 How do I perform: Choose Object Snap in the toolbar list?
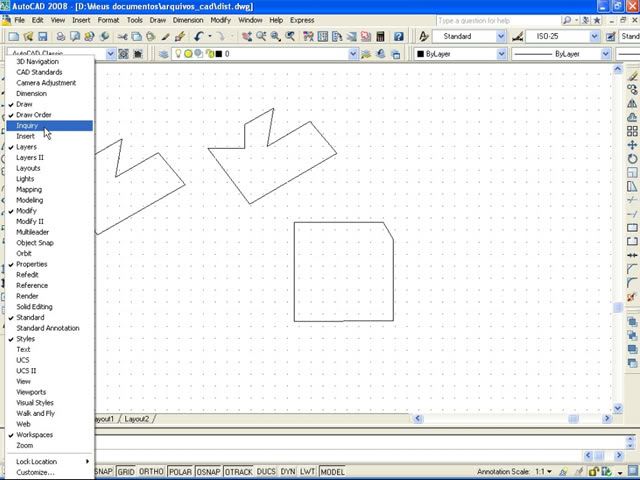coord(50,243)
